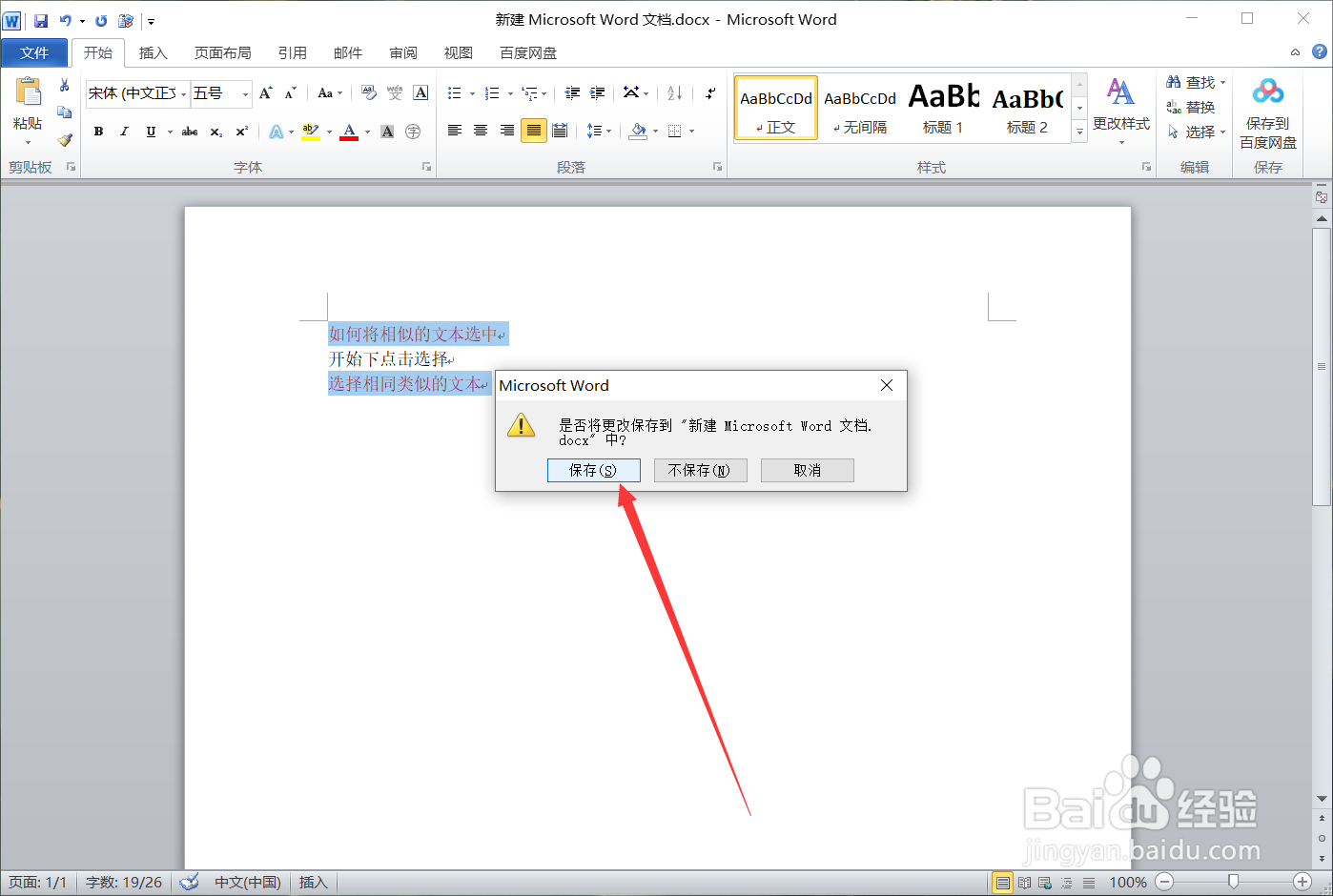Screen dimensions: 1333x896
Task: Click the Show paragraph marks icon
Action: pos(709,92)
